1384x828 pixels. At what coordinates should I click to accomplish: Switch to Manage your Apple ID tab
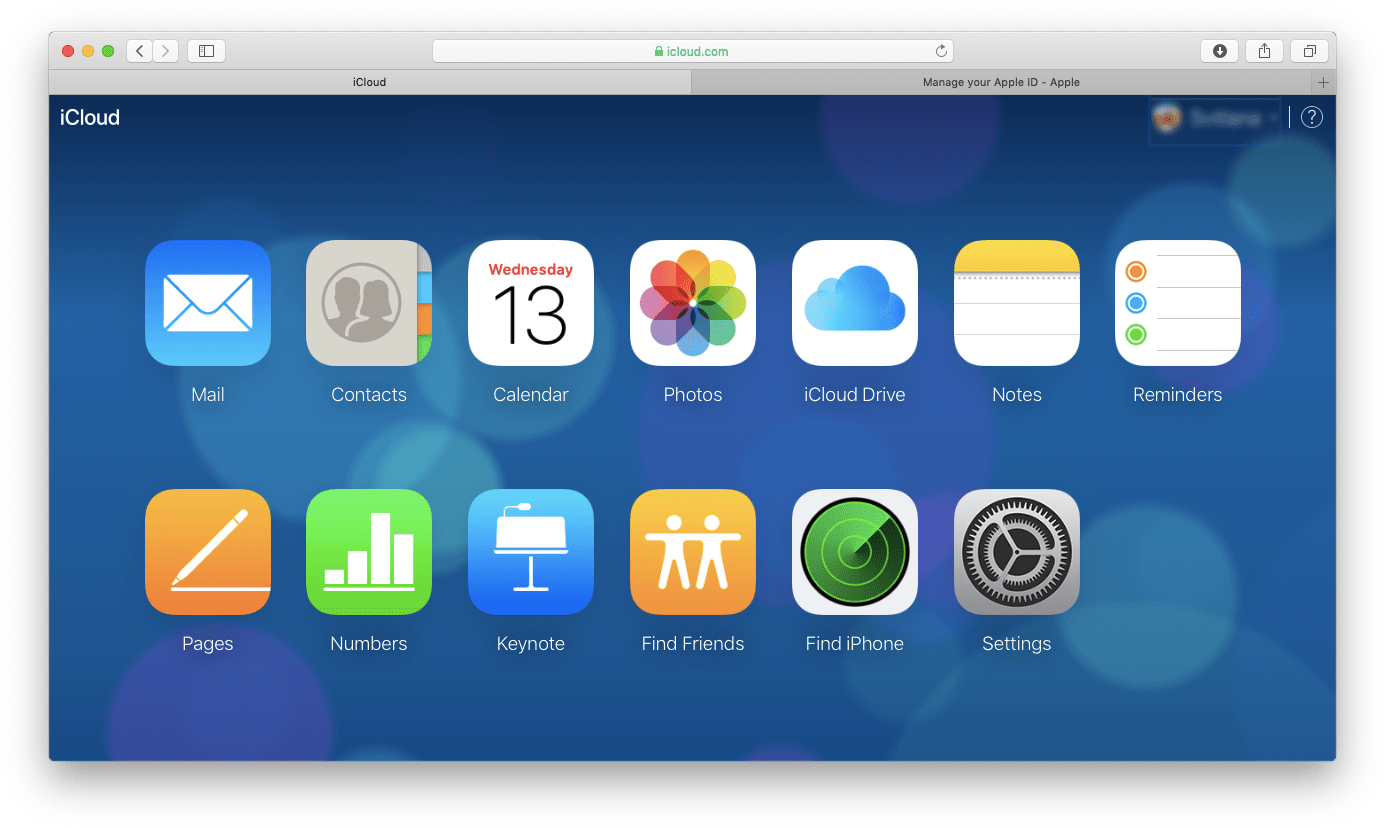[x=1001, y=82]
